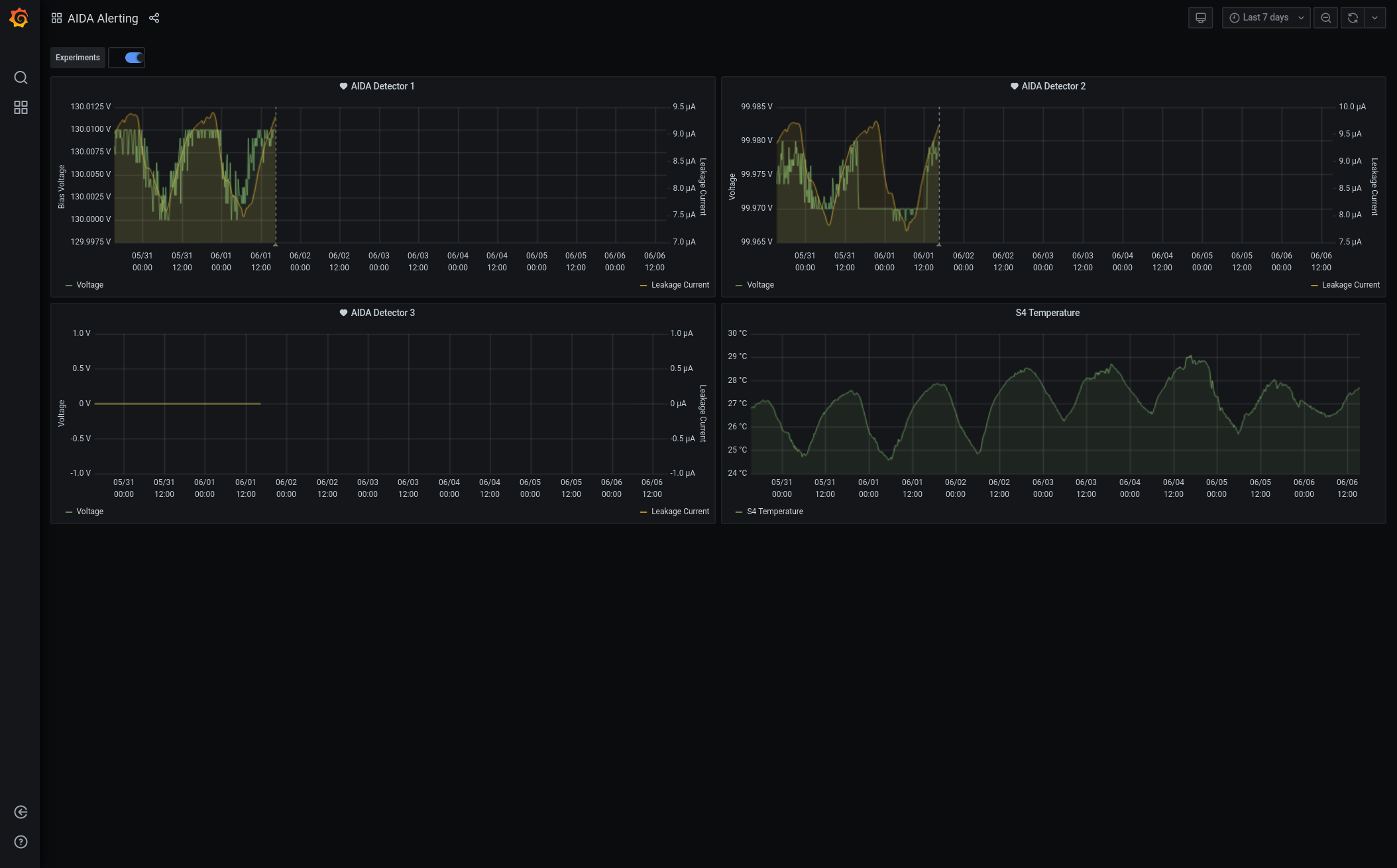Open the AIDA Detector 3 panel title menu

pyautogui.click(x=382, y=313)
